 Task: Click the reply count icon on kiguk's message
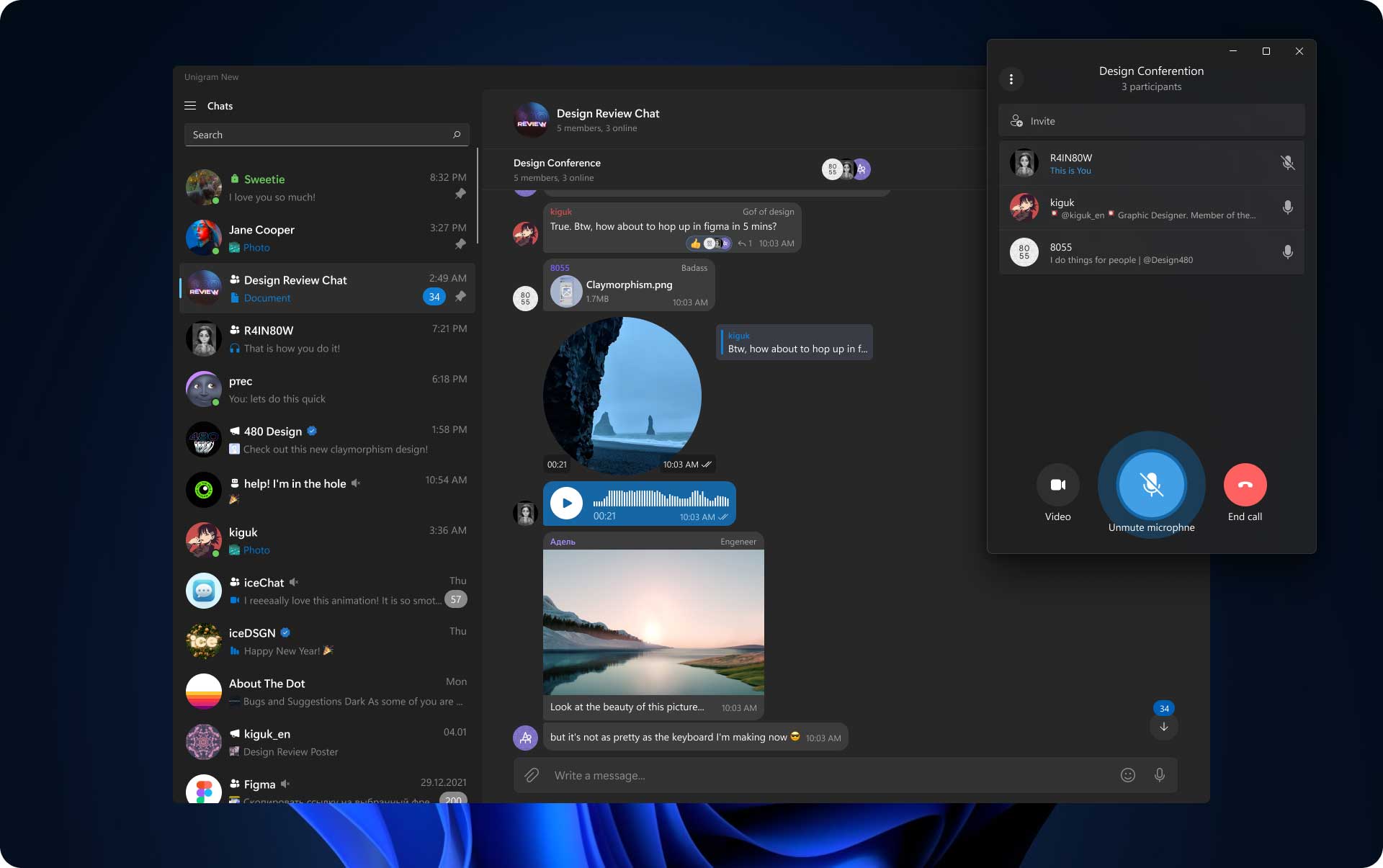click(x=745, y=243)
